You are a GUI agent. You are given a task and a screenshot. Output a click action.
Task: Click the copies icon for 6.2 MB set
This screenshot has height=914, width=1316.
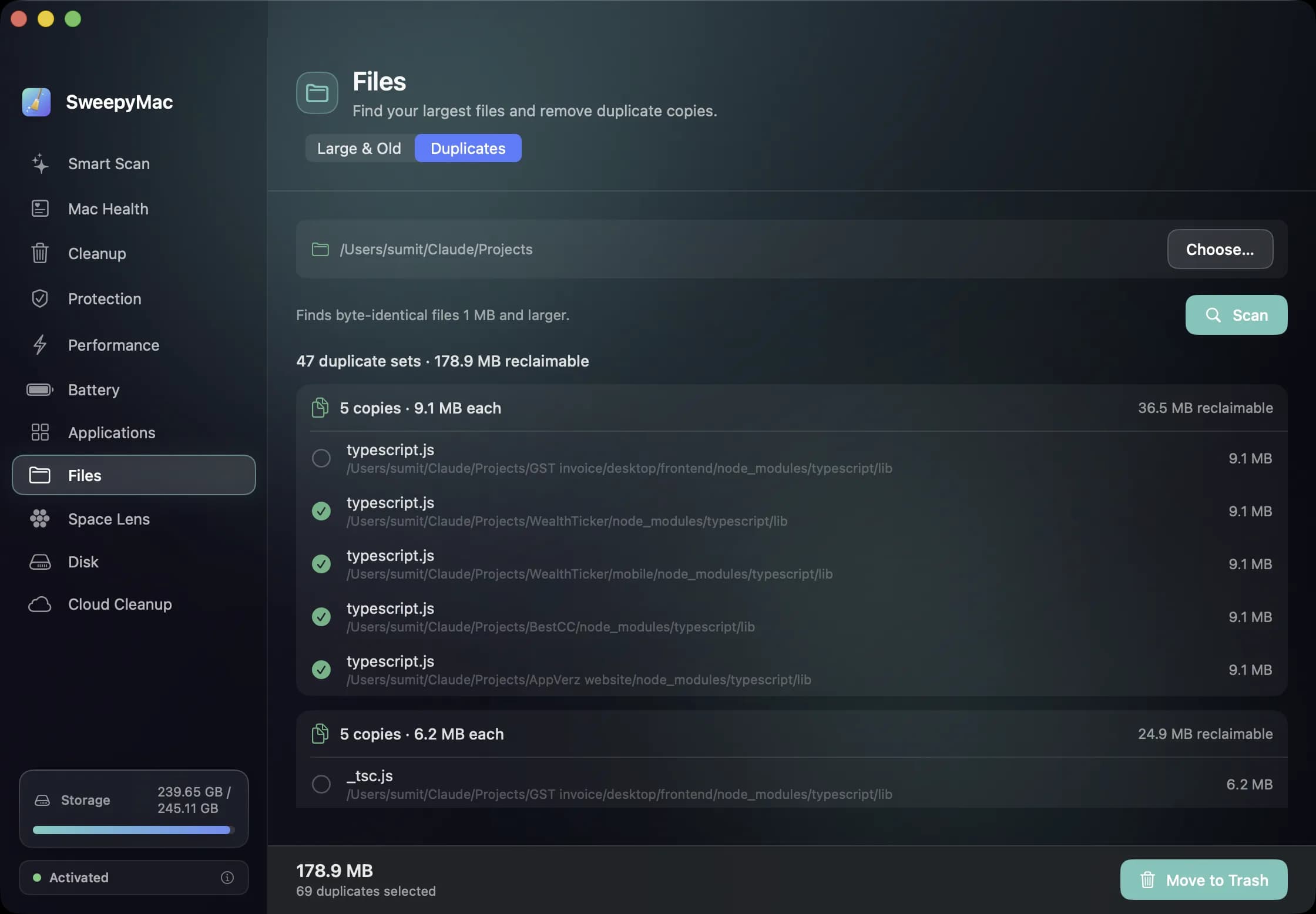pos(320,734)
